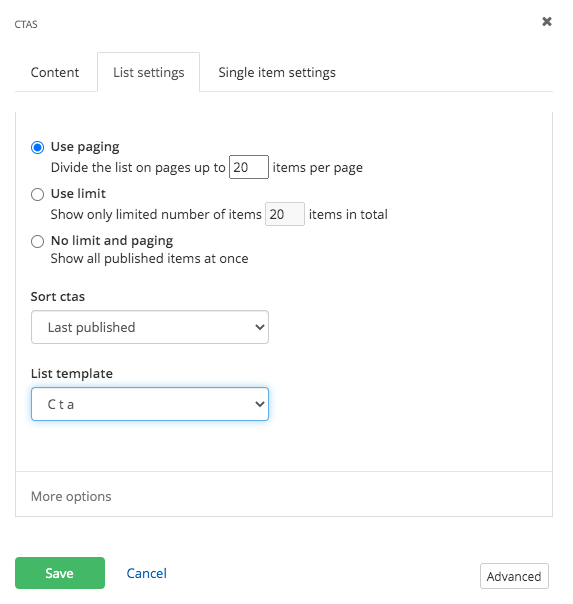
Task: Save the widget settings
Action: (x=60, y=573)
